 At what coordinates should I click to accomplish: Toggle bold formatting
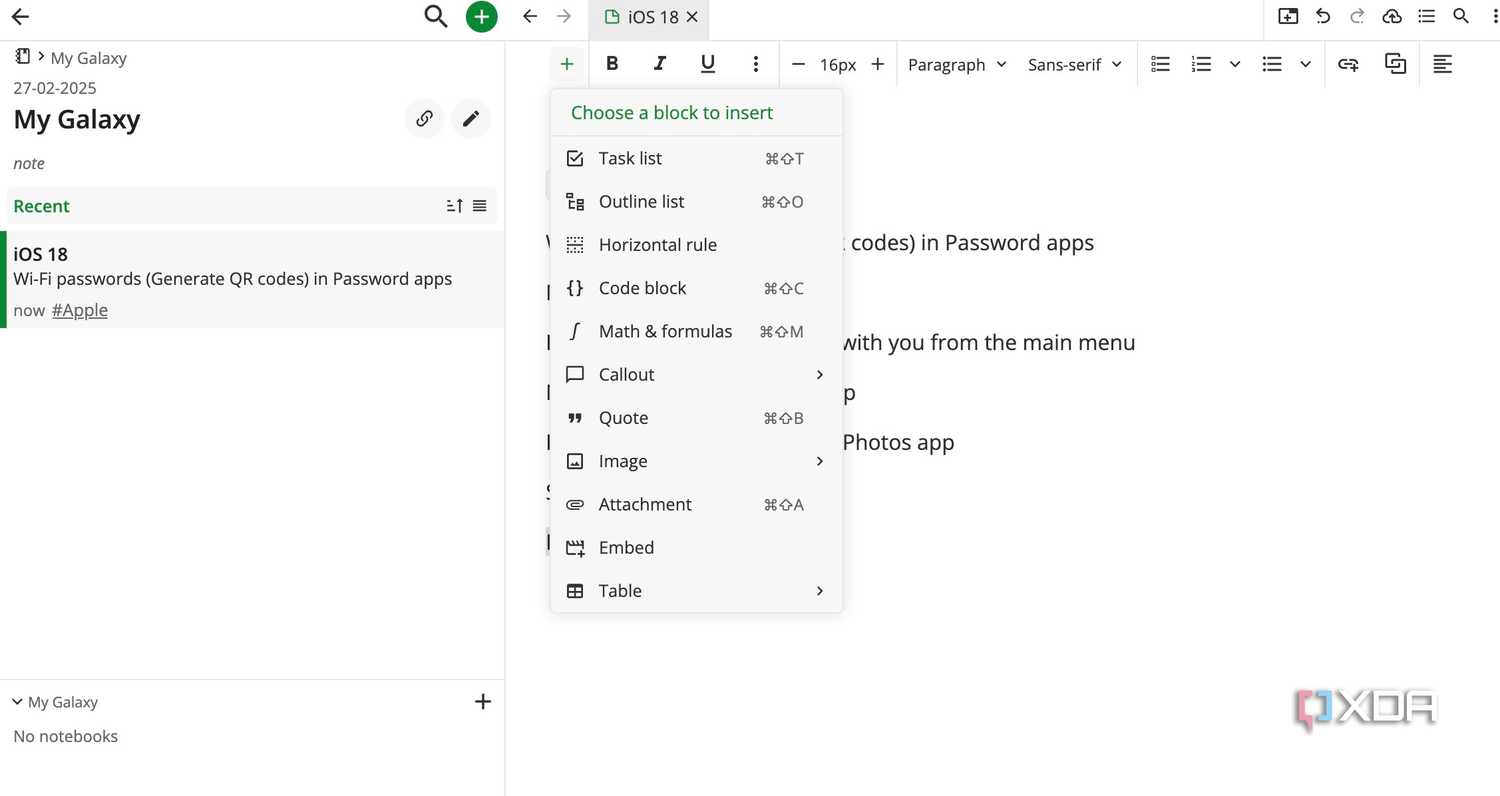coord(612,64)
